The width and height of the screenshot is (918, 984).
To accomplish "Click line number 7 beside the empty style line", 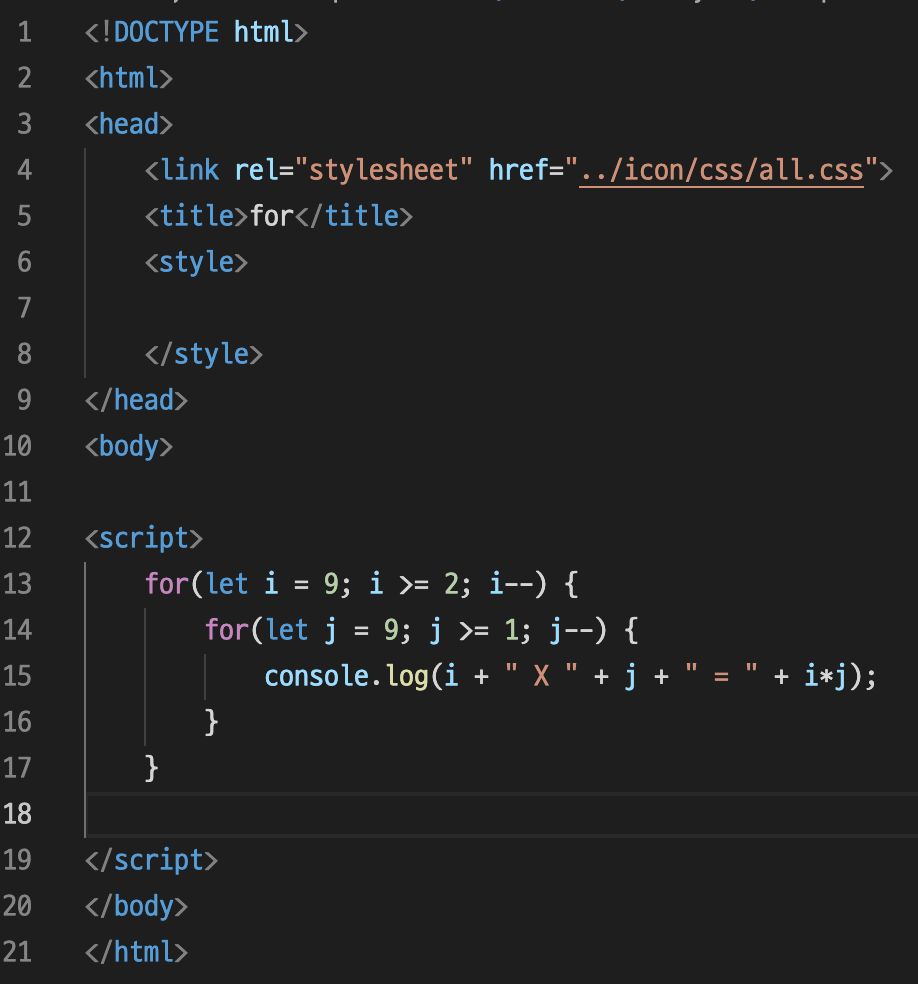I will pos(24,308).
